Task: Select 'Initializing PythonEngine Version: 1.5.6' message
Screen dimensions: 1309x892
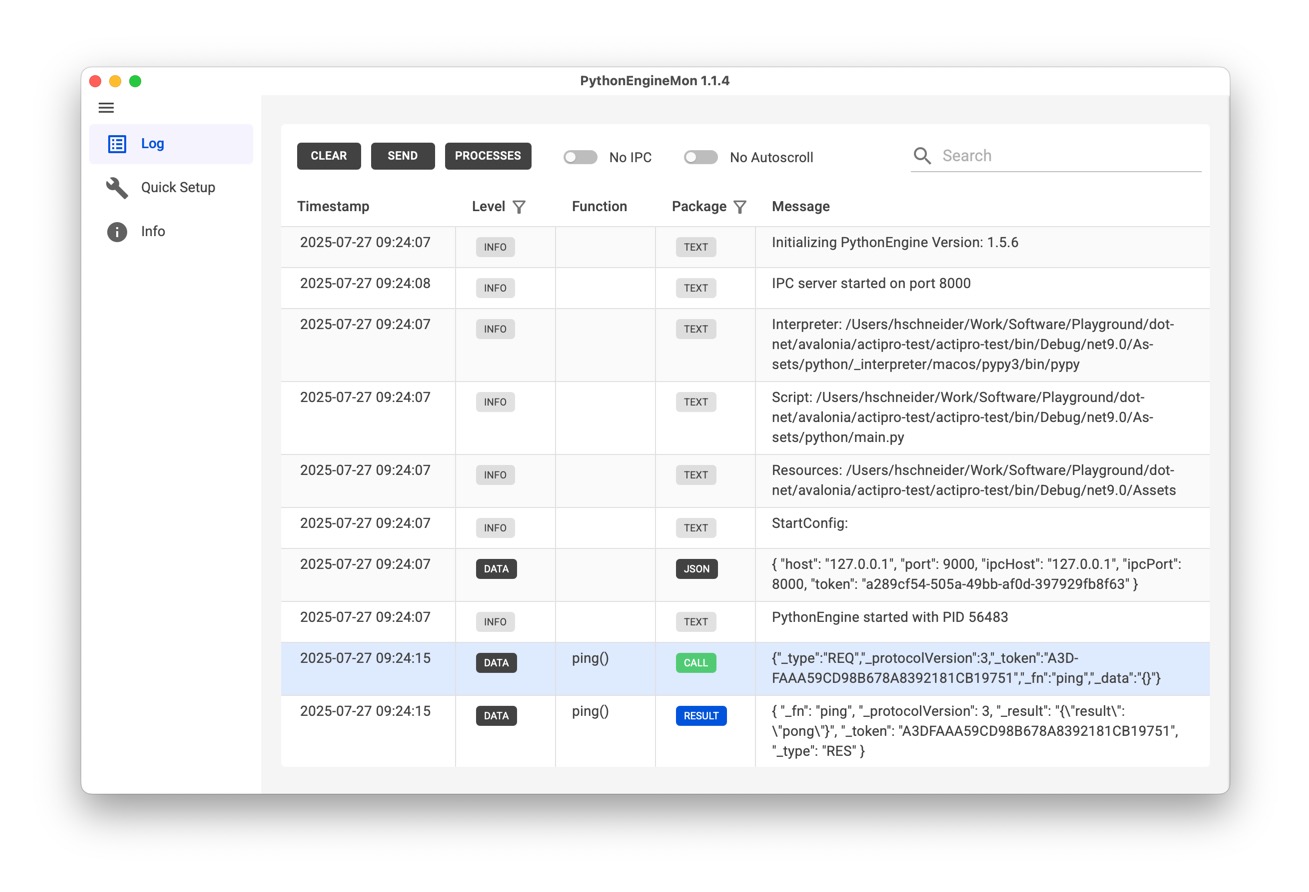Action: point(895,243)
